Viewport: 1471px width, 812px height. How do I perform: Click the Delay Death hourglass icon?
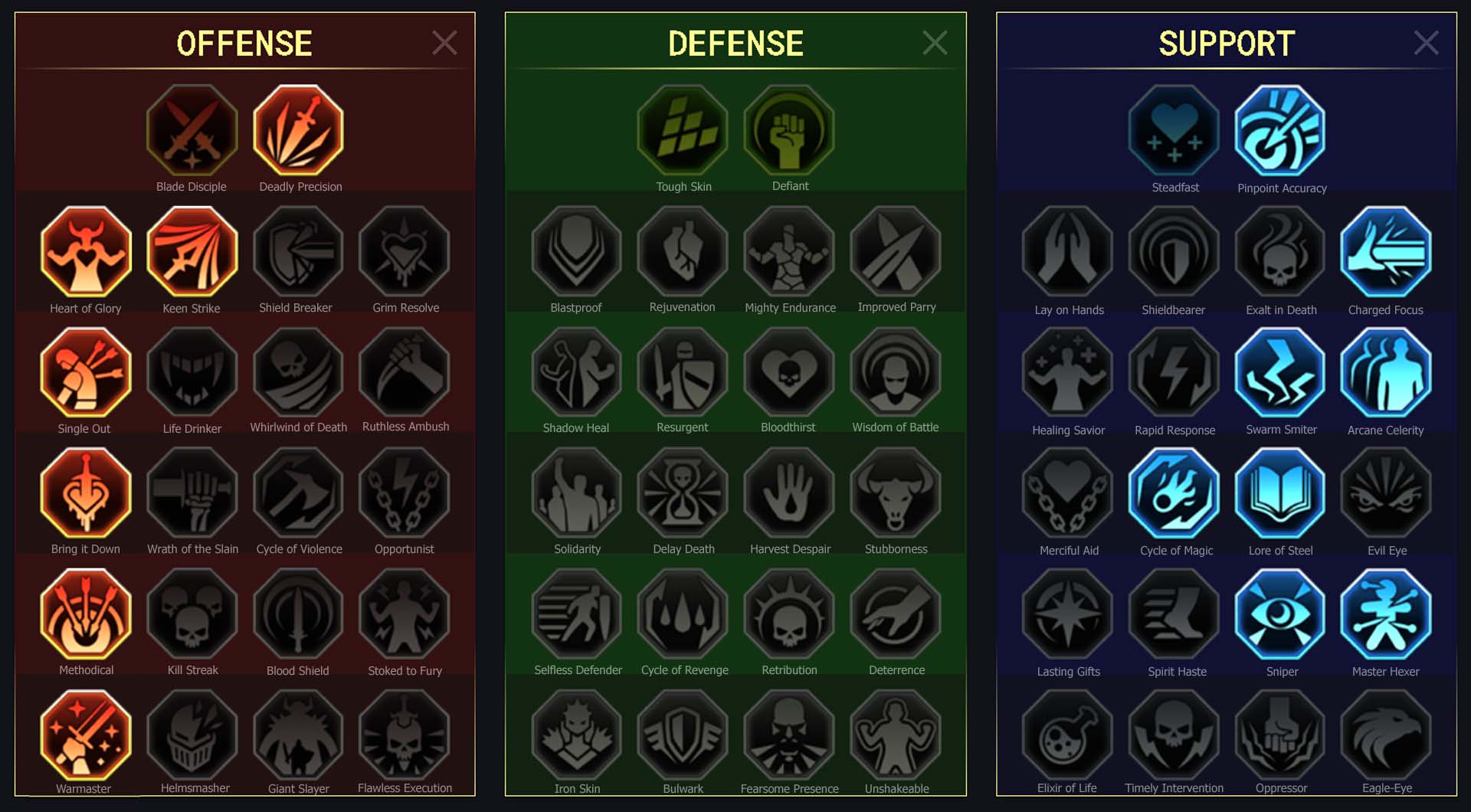pos(683,493)
